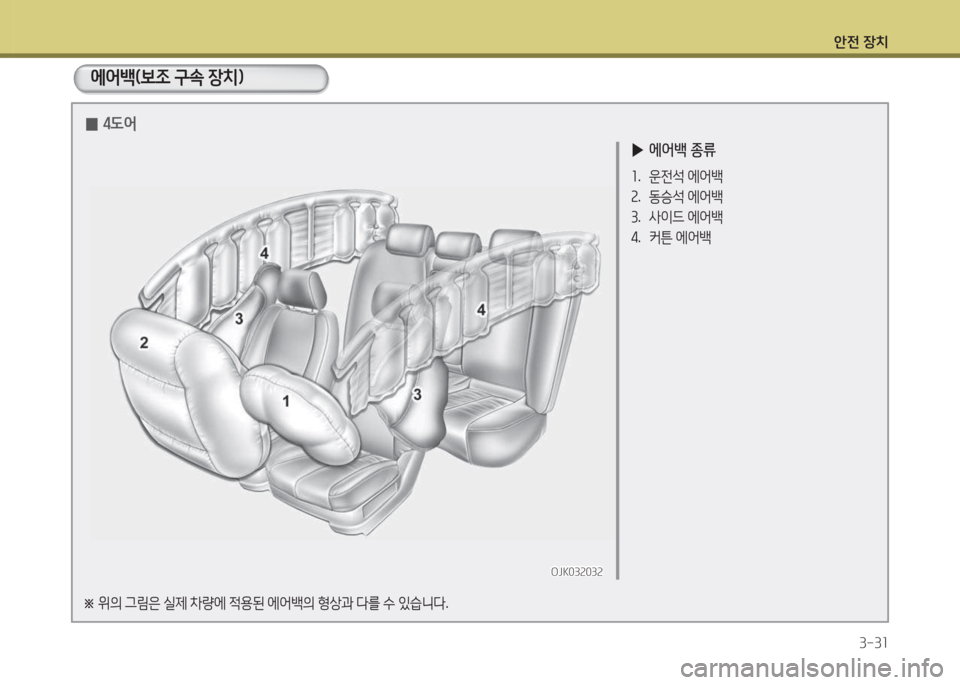960x685 pixels.
Task: Click the OJK032032 image code
Action: coord(575,571)
